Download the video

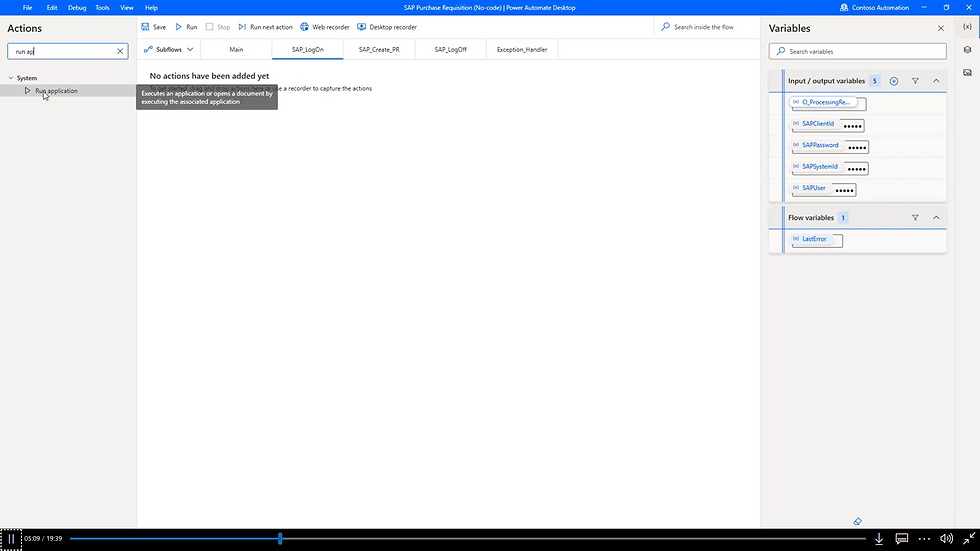pyautogui.click(x=879, y=539)
